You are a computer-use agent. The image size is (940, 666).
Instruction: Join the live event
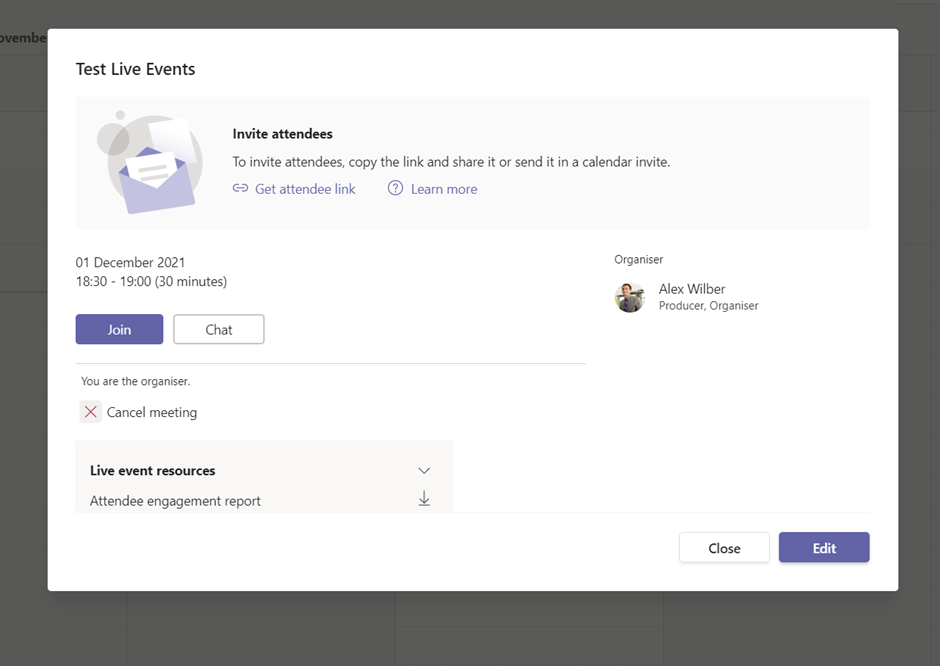point(119,329)
